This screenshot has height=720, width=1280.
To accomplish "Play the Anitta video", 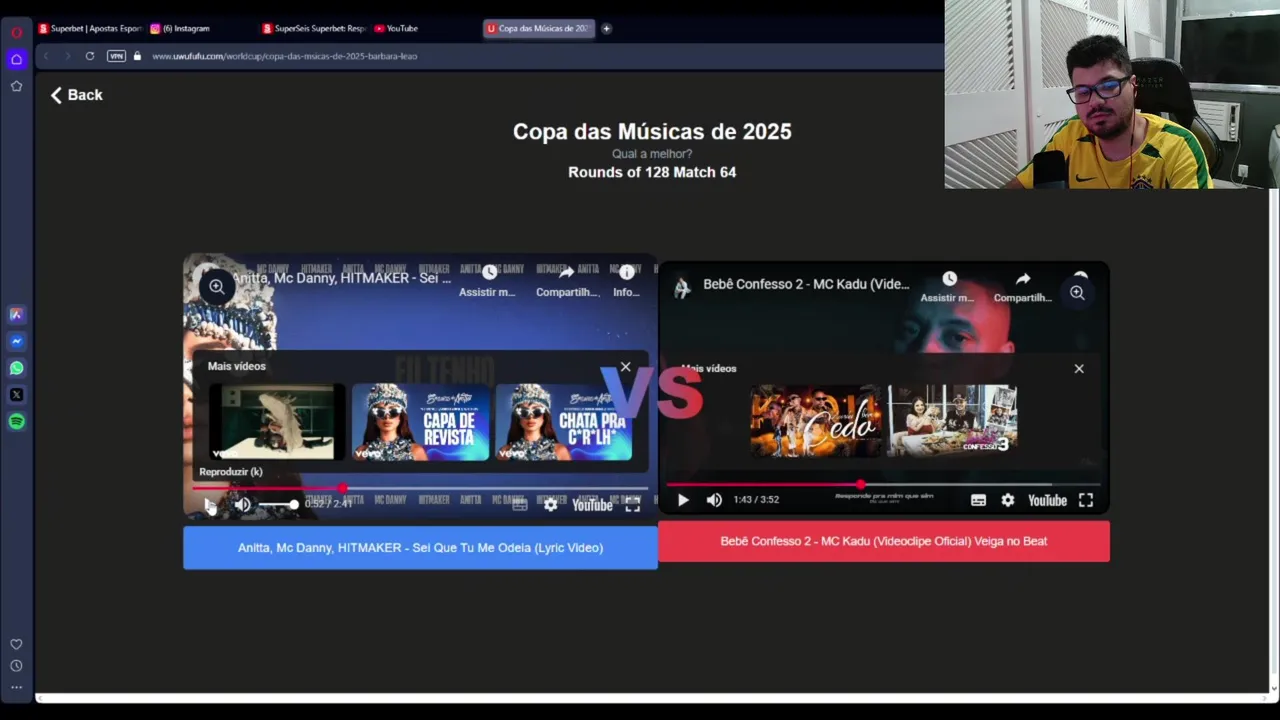I will pyautogui.click(x=209, y=504).
